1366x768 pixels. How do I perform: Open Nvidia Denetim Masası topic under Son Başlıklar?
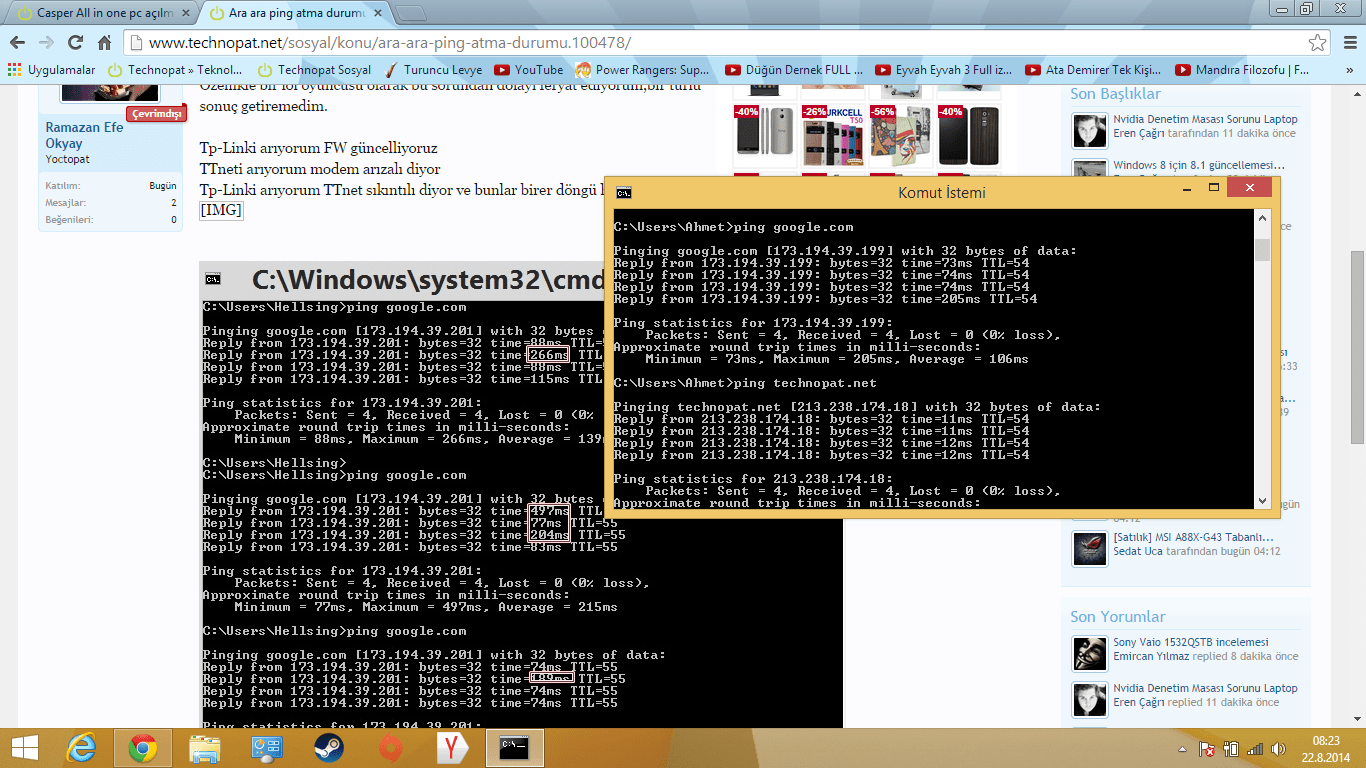[1205, 119]
